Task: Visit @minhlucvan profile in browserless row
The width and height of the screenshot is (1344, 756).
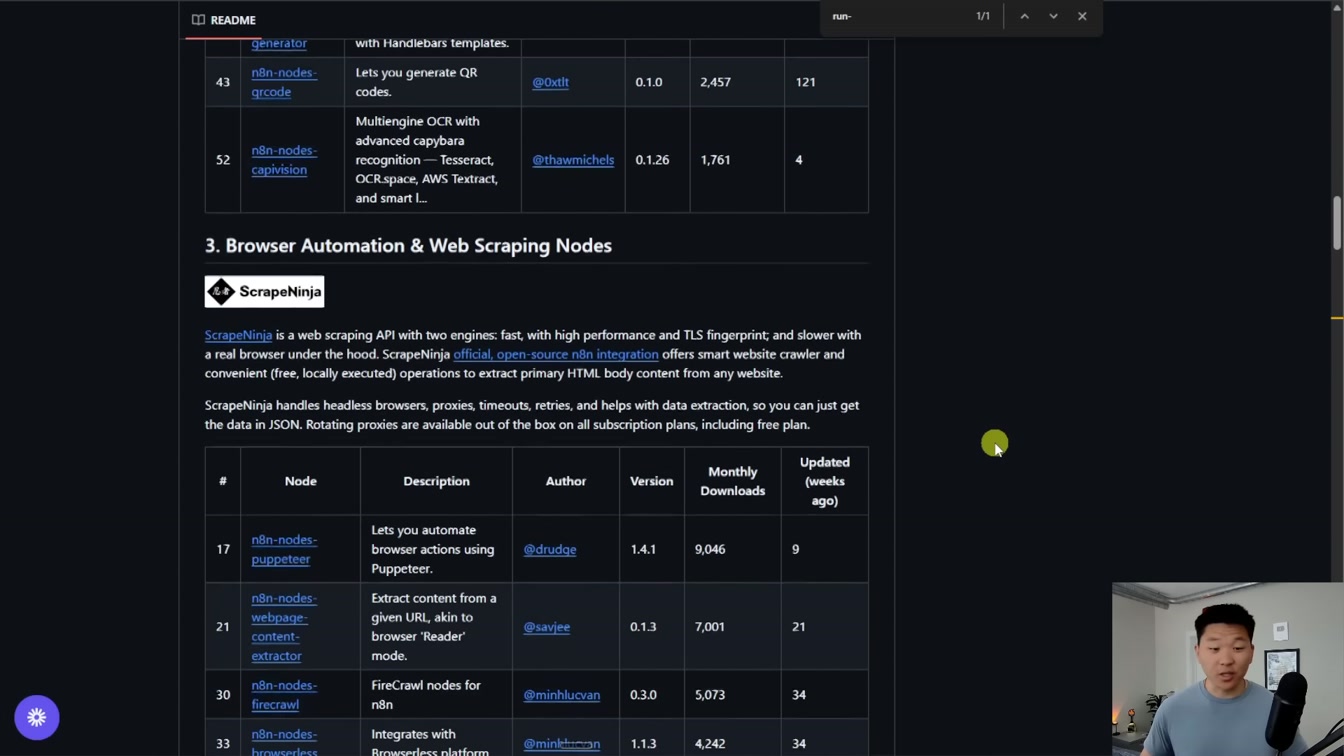Action: point(562,744)
